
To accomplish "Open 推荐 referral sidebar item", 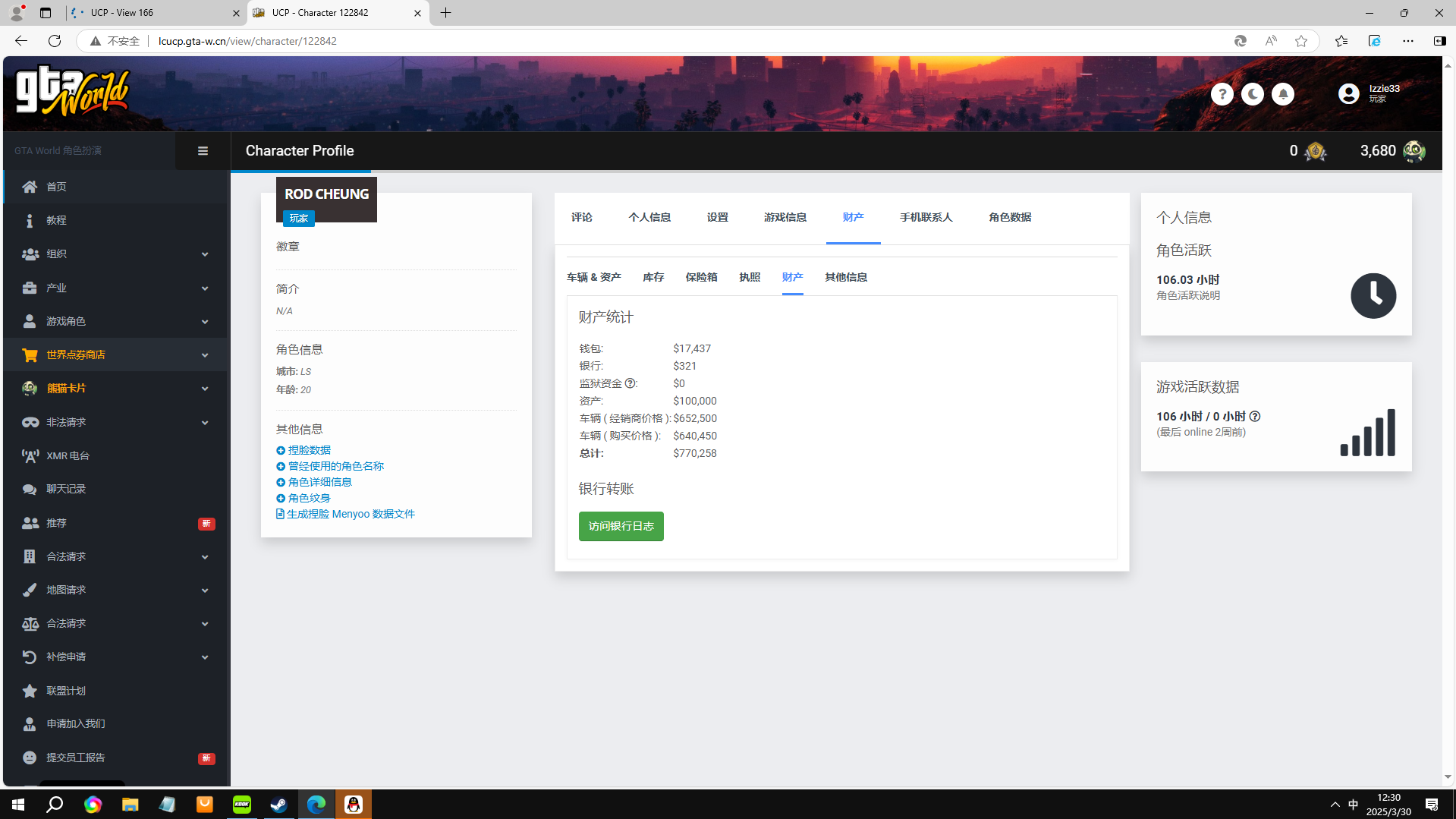I will click(115, 523).
